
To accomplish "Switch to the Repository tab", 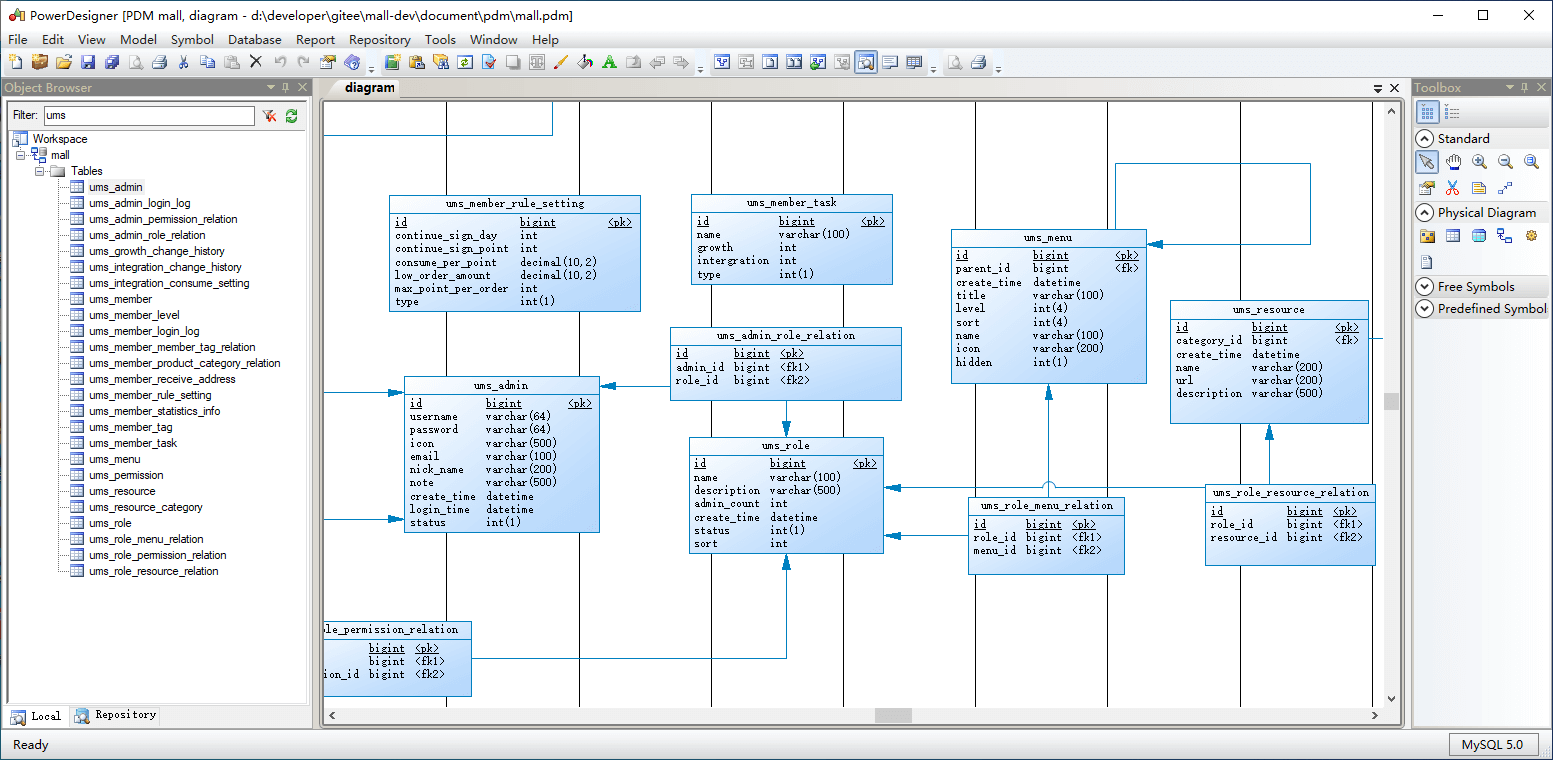I will click(115, 715).
